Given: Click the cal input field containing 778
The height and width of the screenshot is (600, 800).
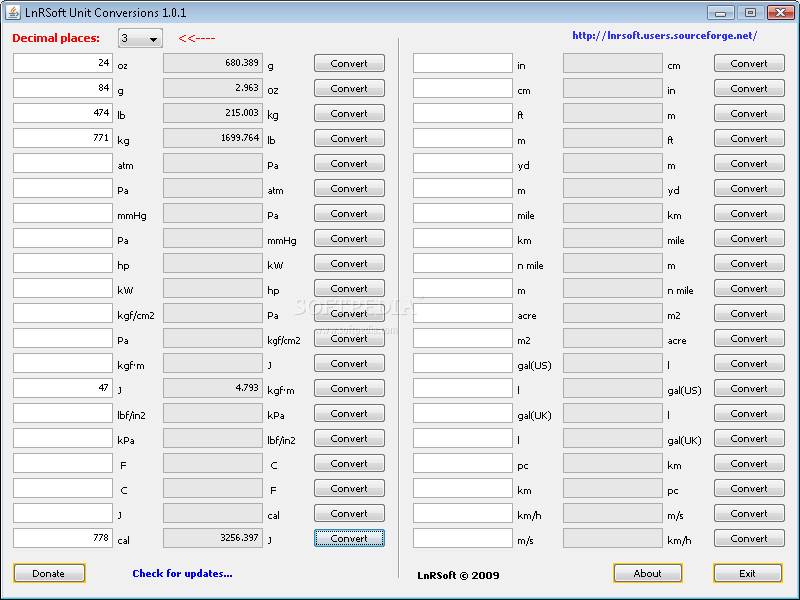Looking at the screenshot, I should click(63, 538).
